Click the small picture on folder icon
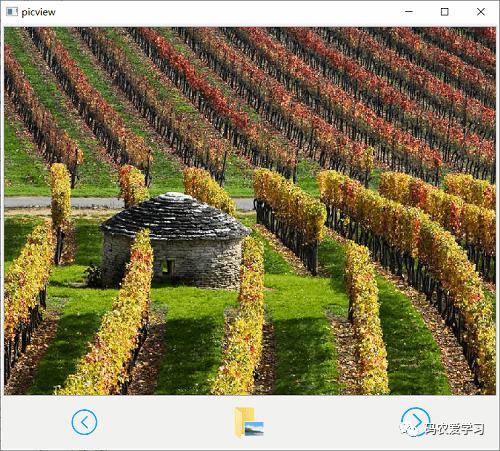This screenshot has width=500, height=451. [x=254, y=429]
